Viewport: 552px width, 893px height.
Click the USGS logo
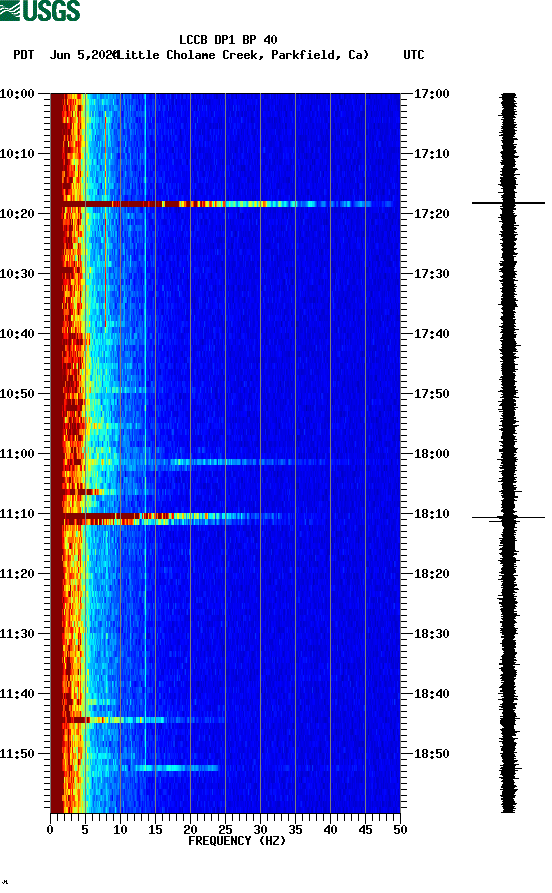pyautogui.click(x=40, y=10)
